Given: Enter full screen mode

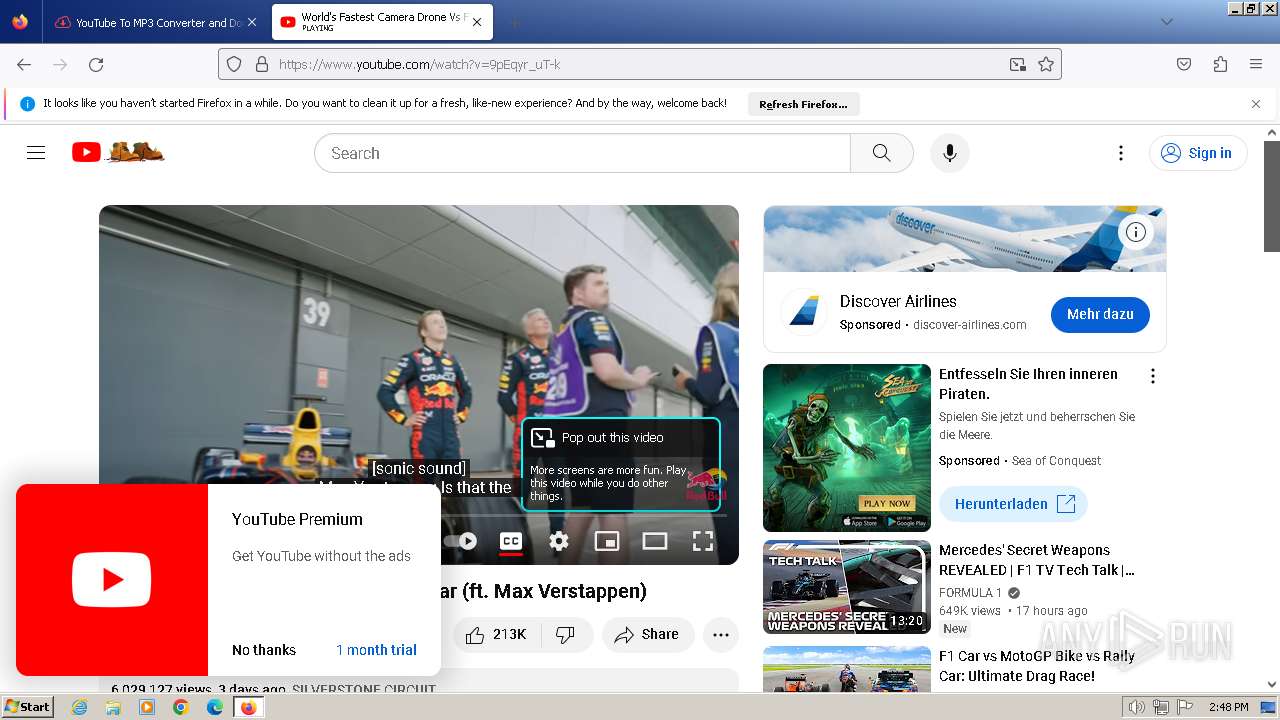Looking at the screenshot, I should pos(703,541).
